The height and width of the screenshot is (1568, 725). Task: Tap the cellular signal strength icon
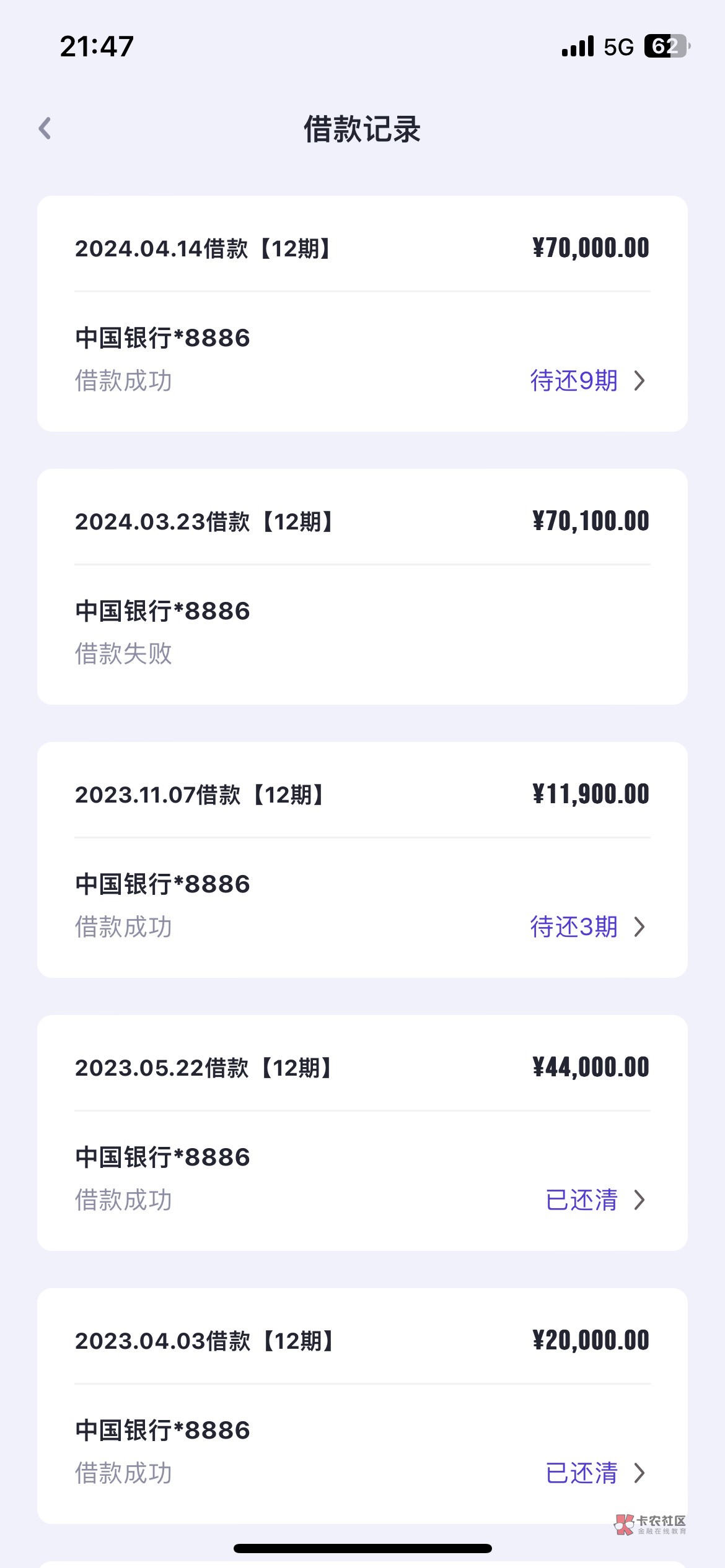coord(578,46)
